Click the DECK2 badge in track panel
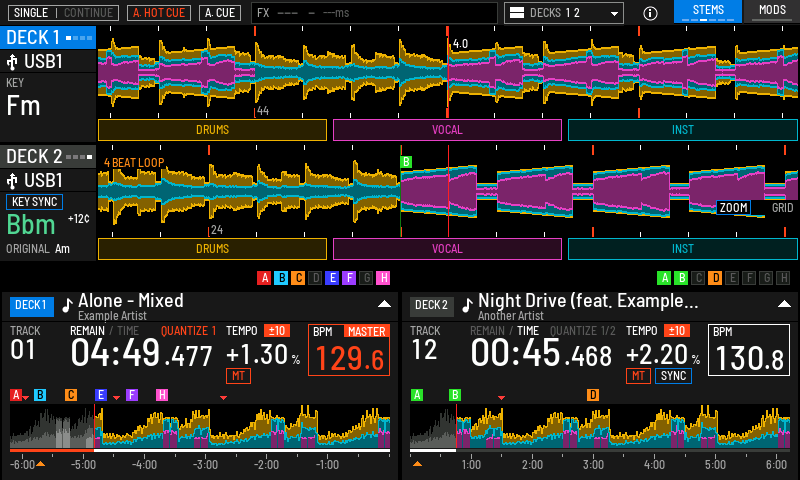Image resolution: width=800 pixels, height=480 pixels. coord(431,306)
